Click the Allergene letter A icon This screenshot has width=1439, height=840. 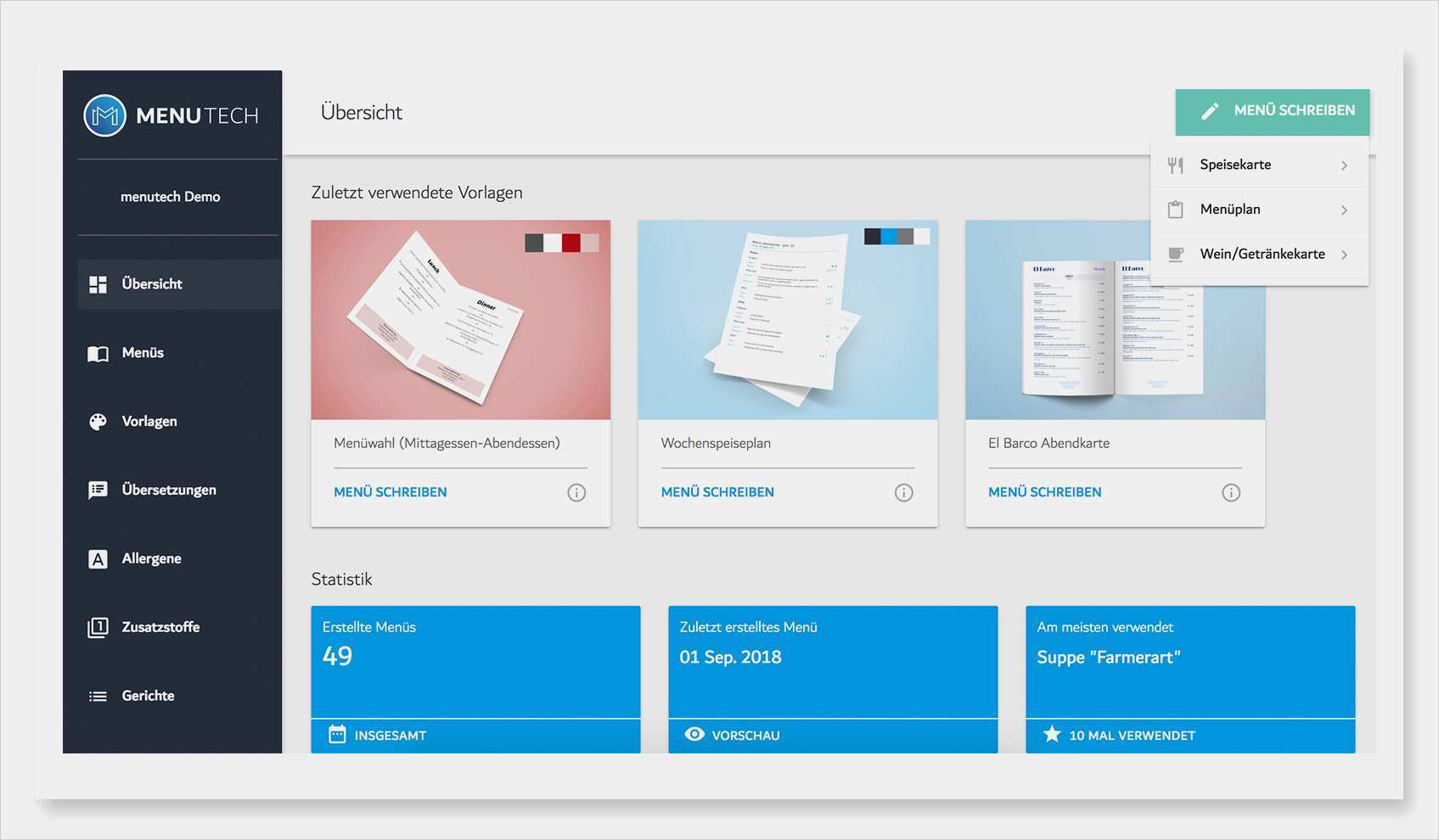[98, 559]
